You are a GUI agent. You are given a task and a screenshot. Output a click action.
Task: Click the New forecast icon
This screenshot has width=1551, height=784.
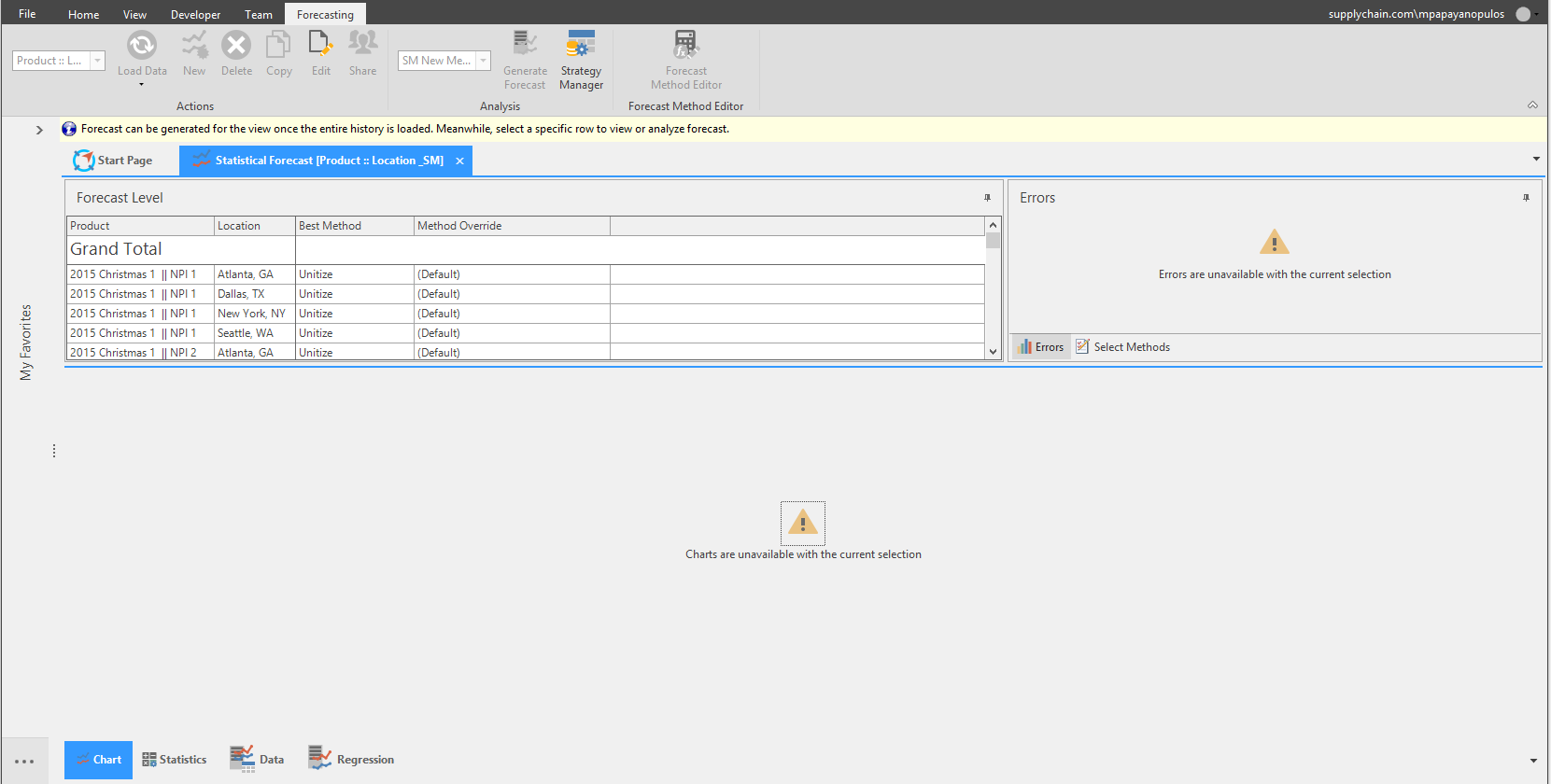click(x=194, y=45)
